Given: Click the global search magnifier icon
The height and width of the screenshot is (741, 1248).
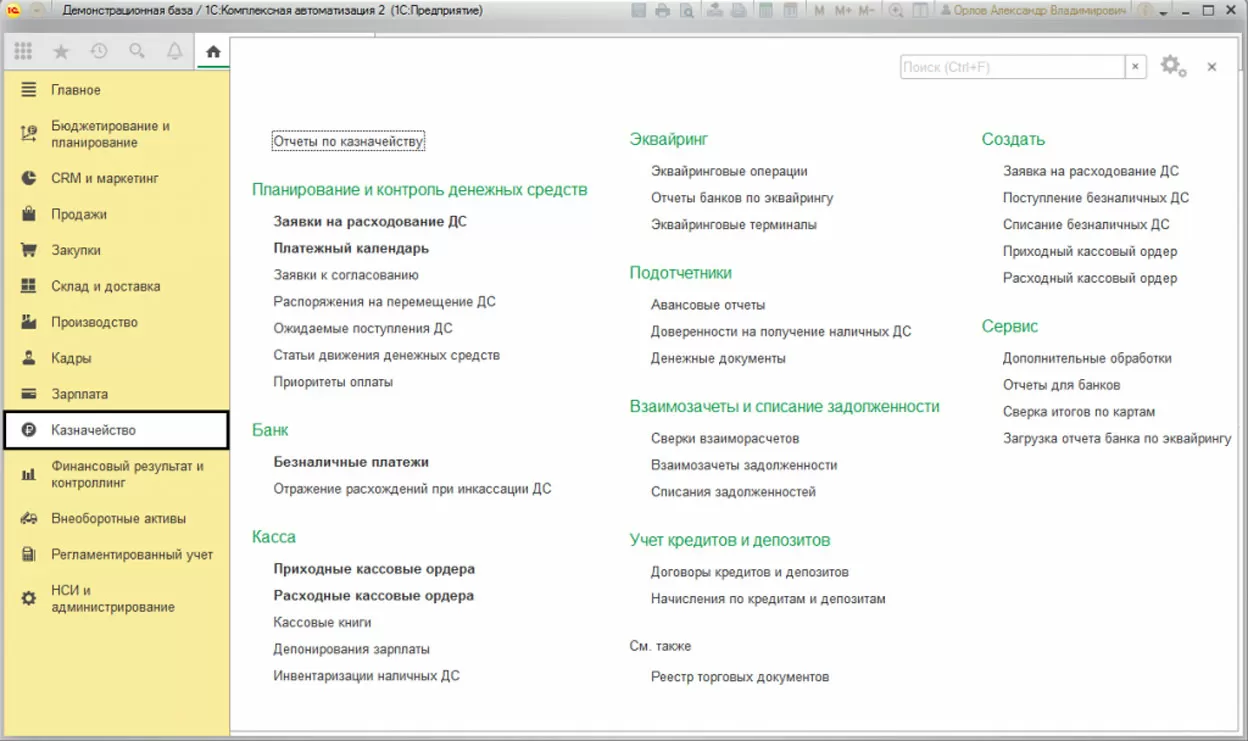Looking at the screenshot, I should coord(137,51).
